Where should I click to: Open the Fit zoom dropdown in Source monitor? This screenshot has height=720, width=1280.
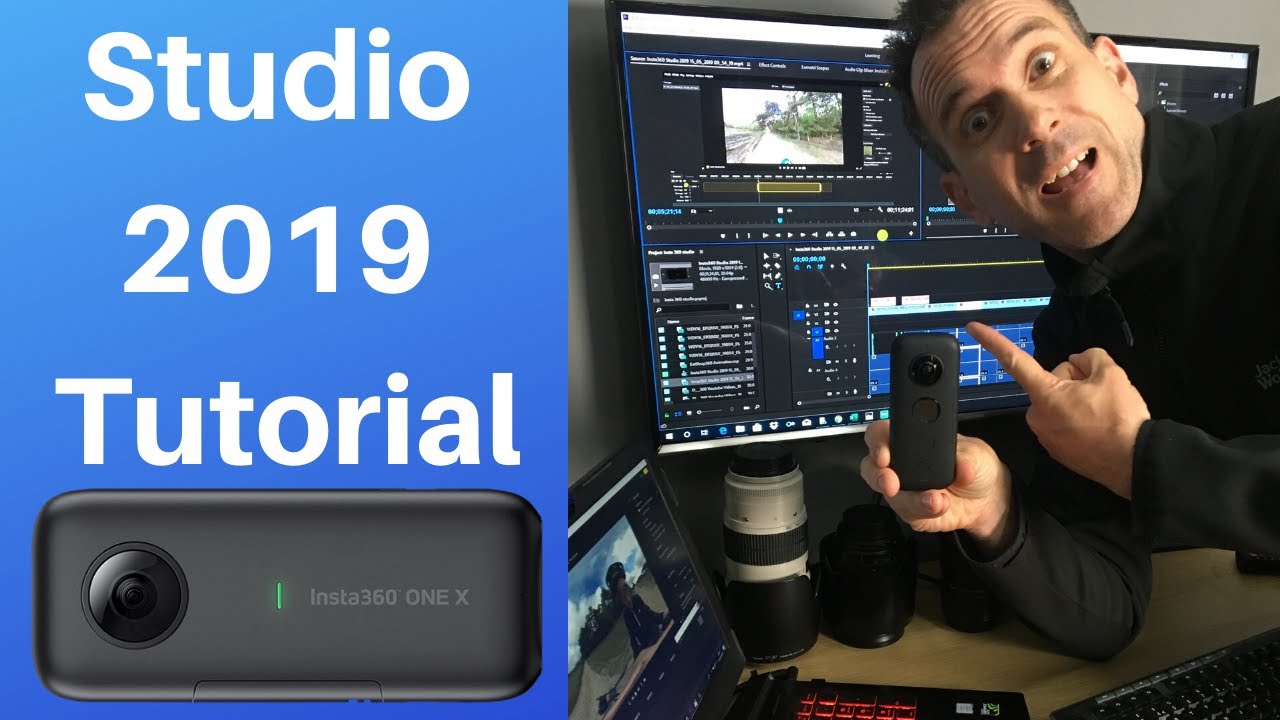click(x=702, y=211)
